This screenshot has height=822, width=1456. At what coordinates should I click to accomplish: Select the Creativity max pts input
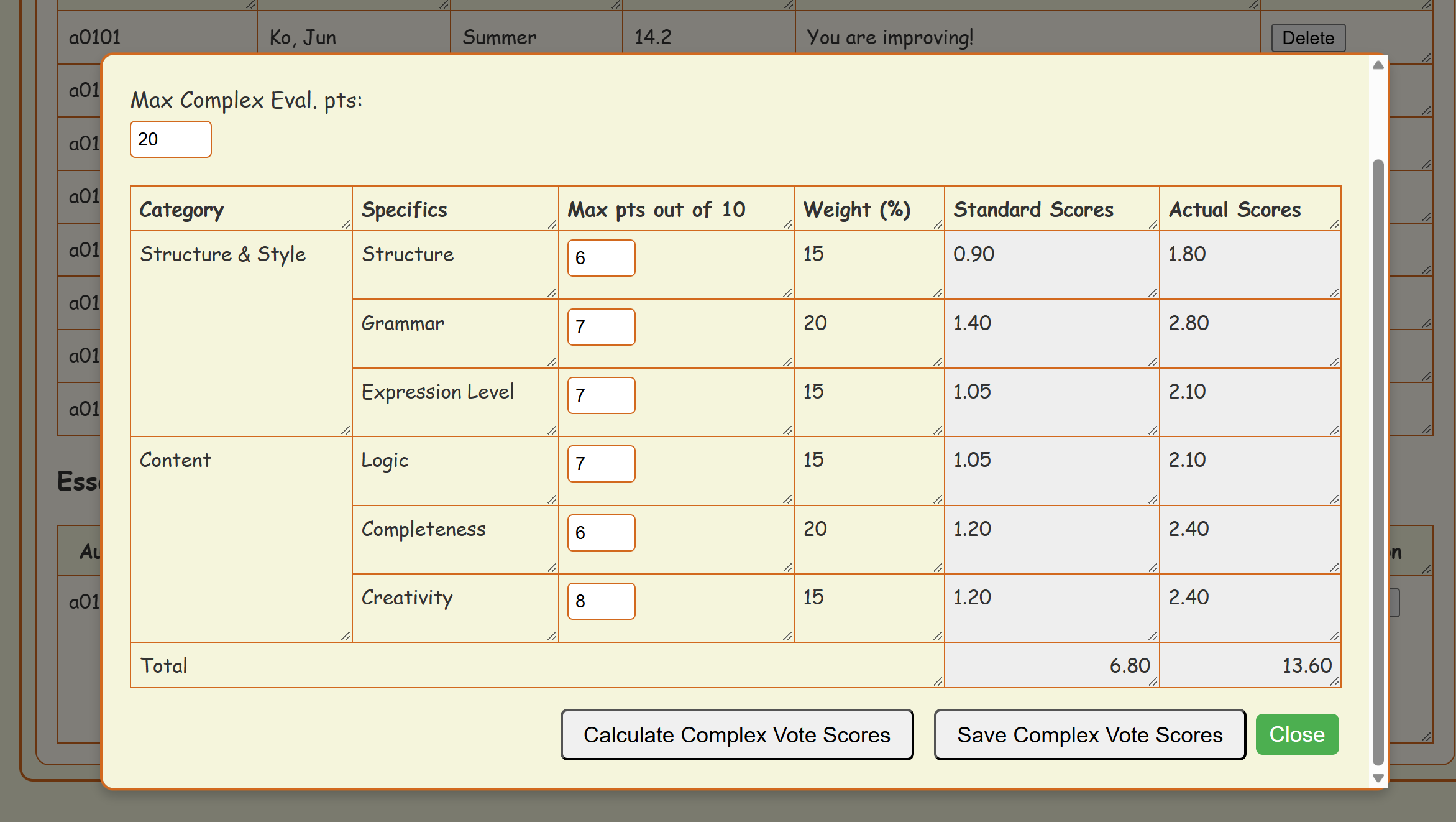coord(601,601)
